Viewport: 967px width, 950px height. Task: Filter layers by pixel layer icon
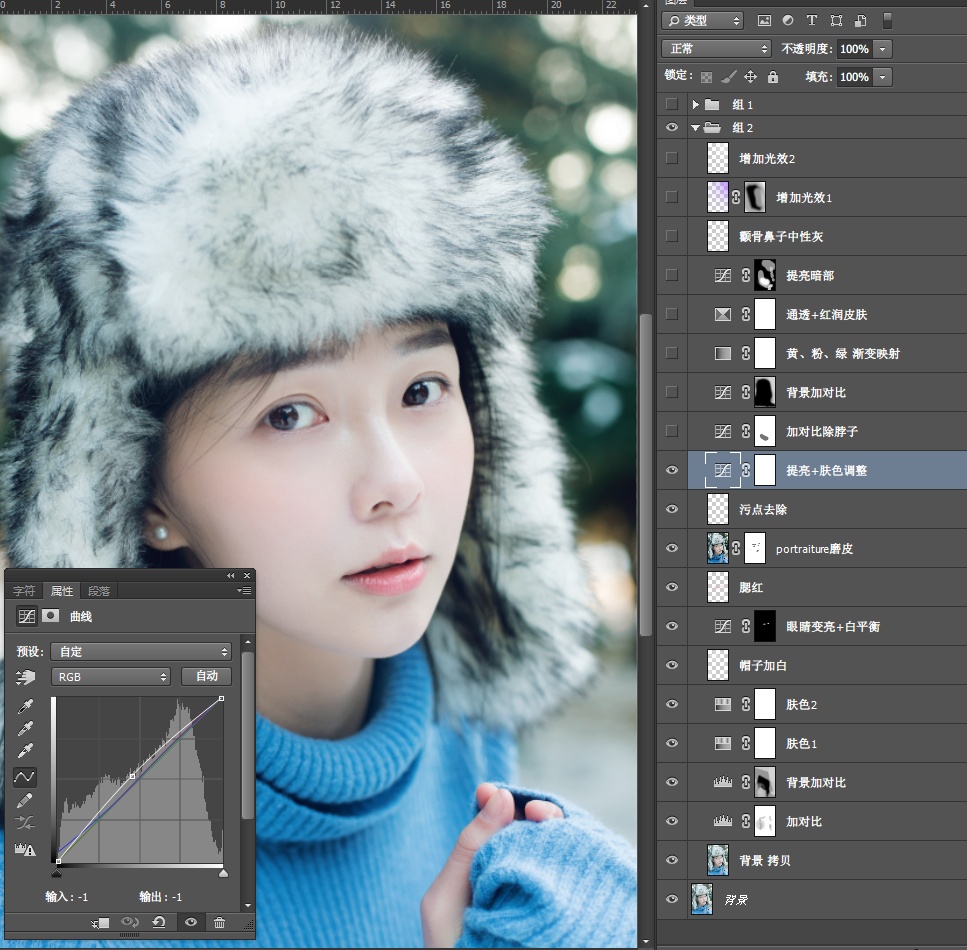pyautogui.click(x=764, y=20)
